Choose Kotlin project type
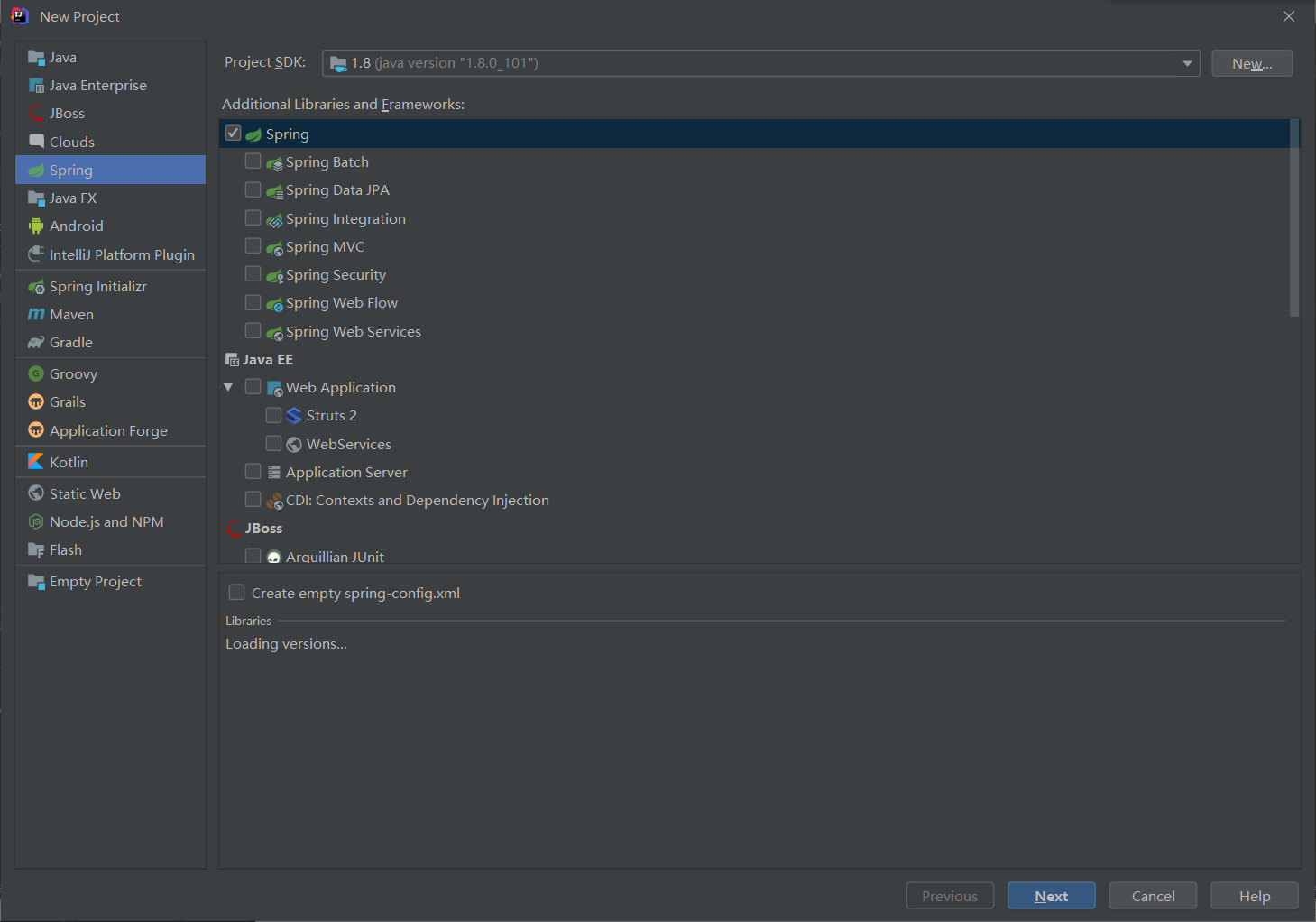The image size is (1316, 922). (110, 462)
